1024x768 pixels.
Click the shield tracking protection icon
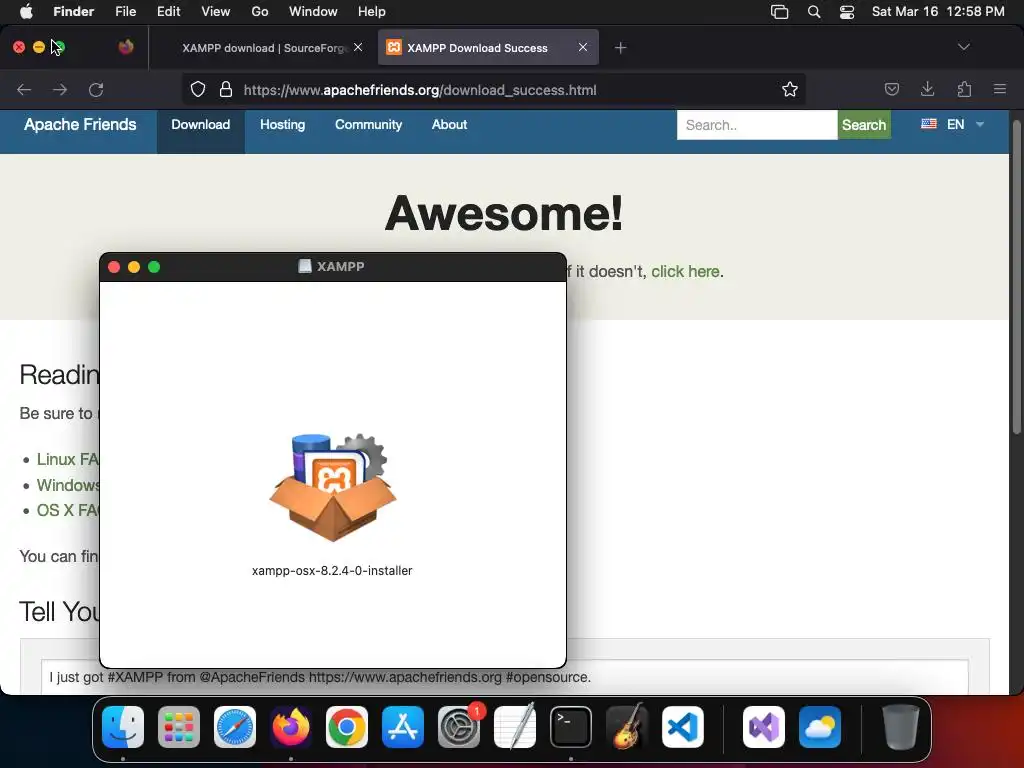[198, 89]
